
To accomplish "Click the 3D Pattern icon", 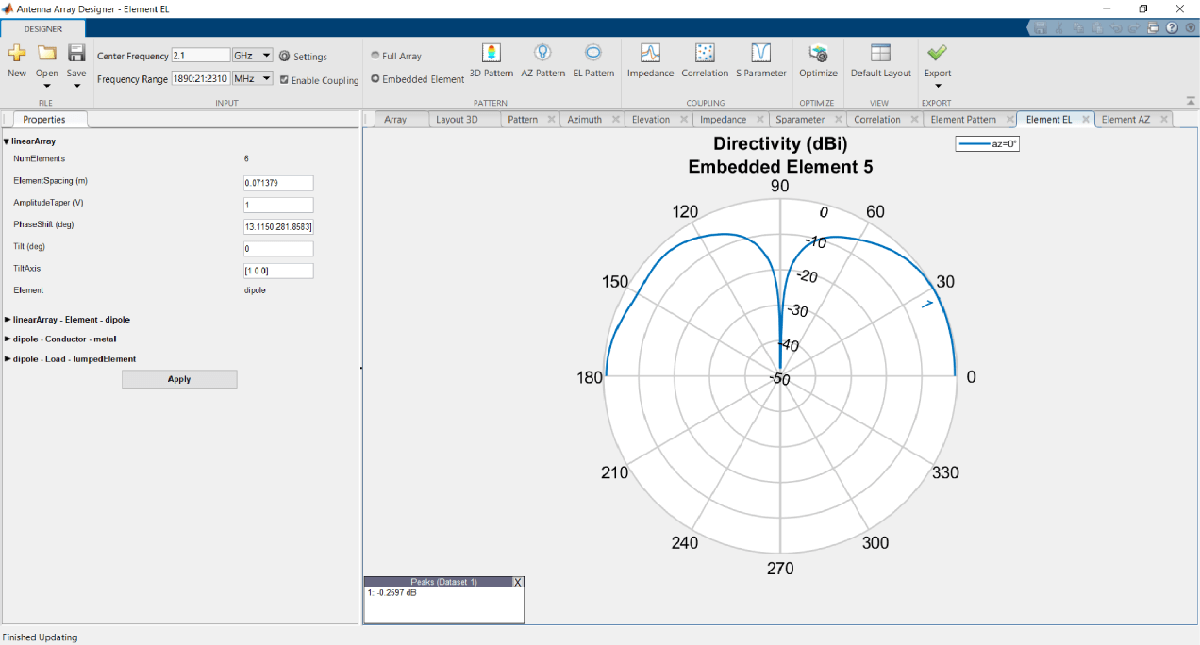I will click(491, 53).
